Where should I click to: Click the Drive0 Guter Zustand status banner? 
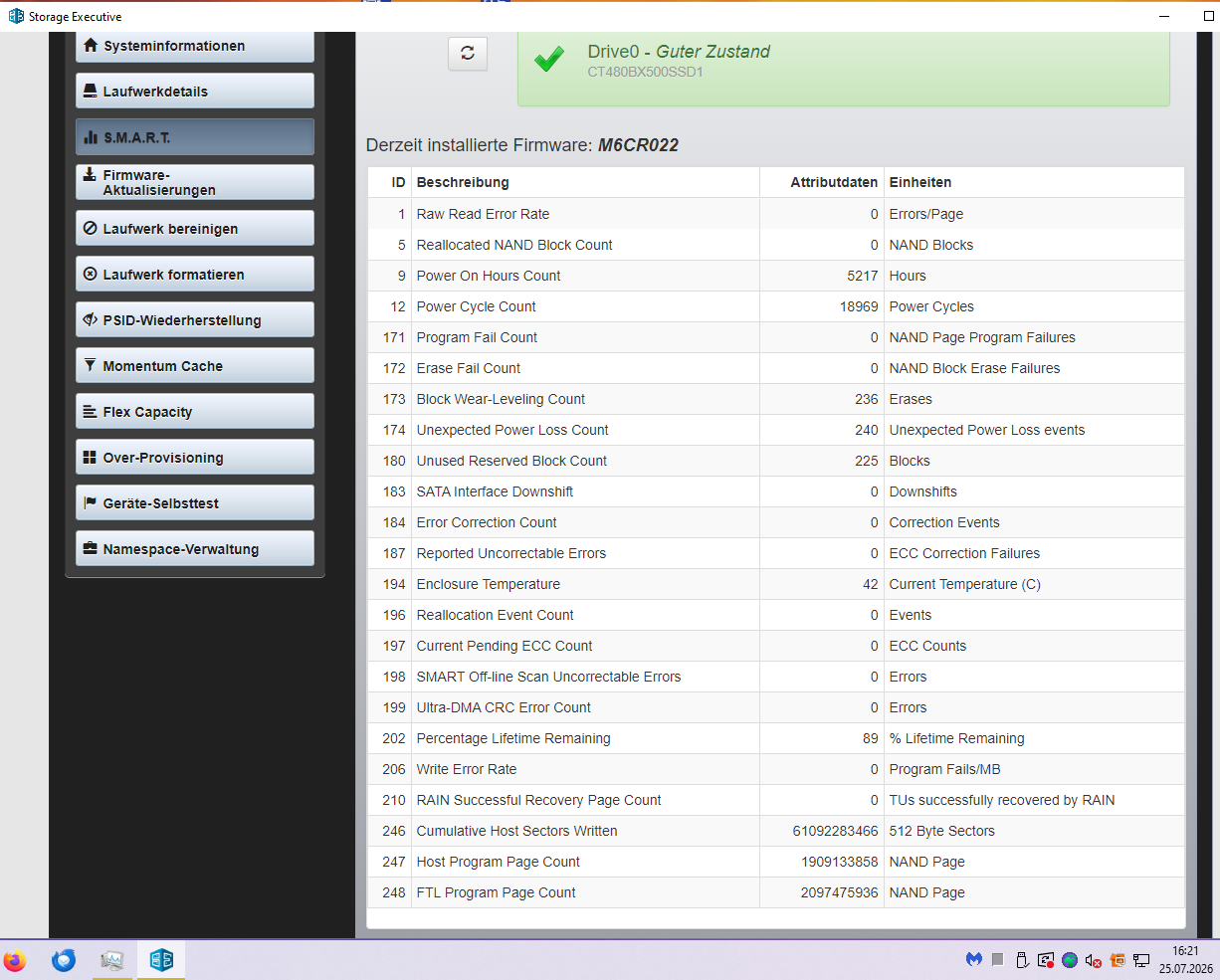pyautogui.click(x=843, y=68)
